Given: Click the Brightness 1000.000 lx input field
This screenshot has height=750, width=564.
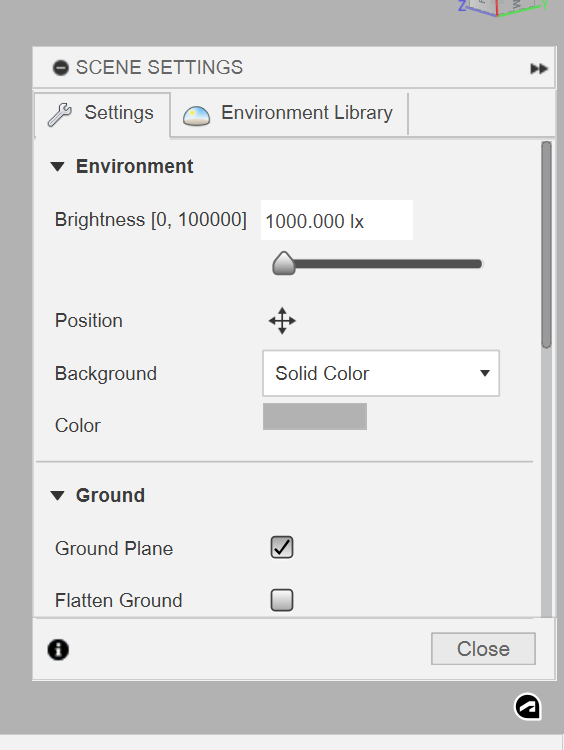Looking at the screenshot, I should (337, 220).
